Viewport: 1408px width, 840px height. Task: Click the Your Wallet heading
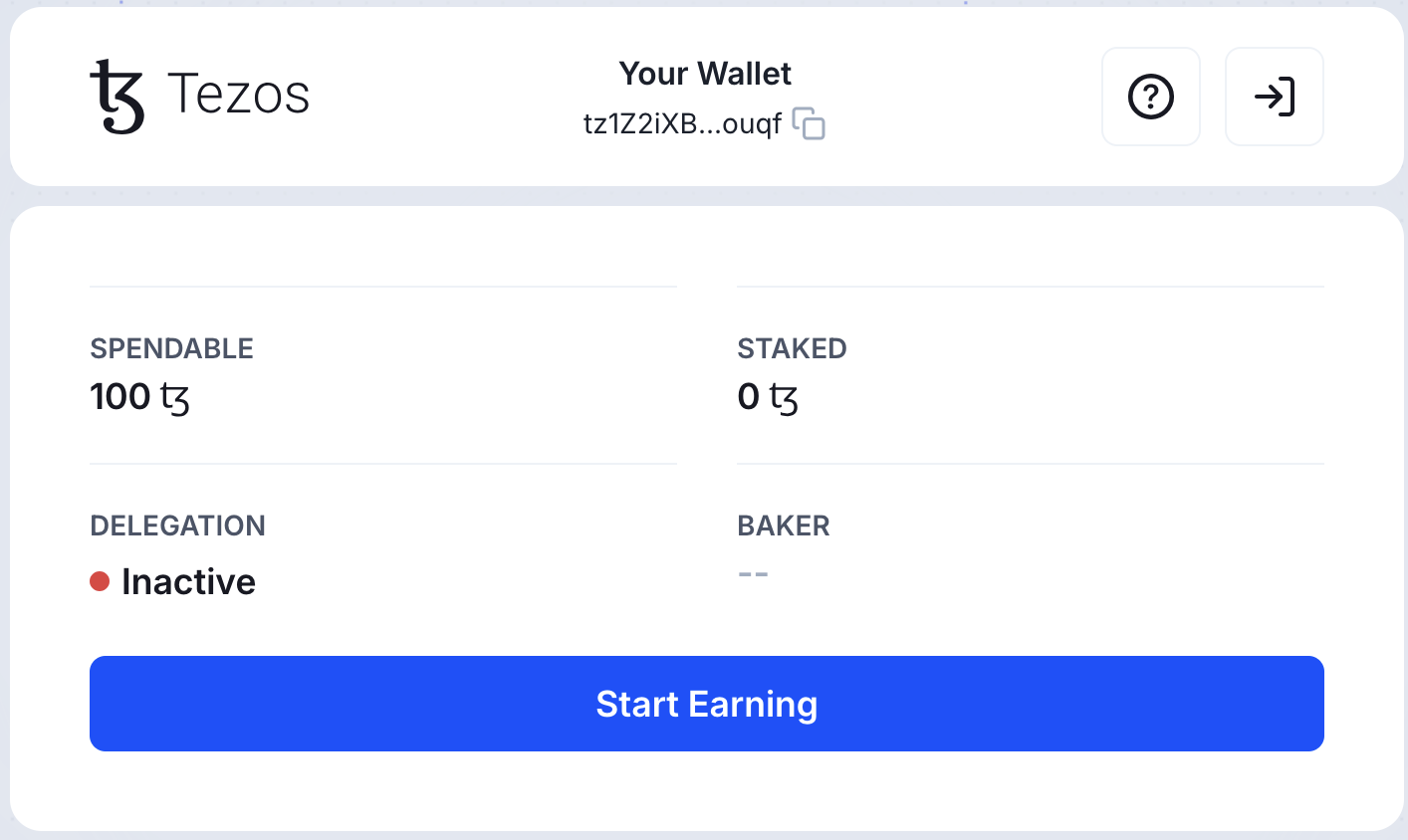pos(705,74)
